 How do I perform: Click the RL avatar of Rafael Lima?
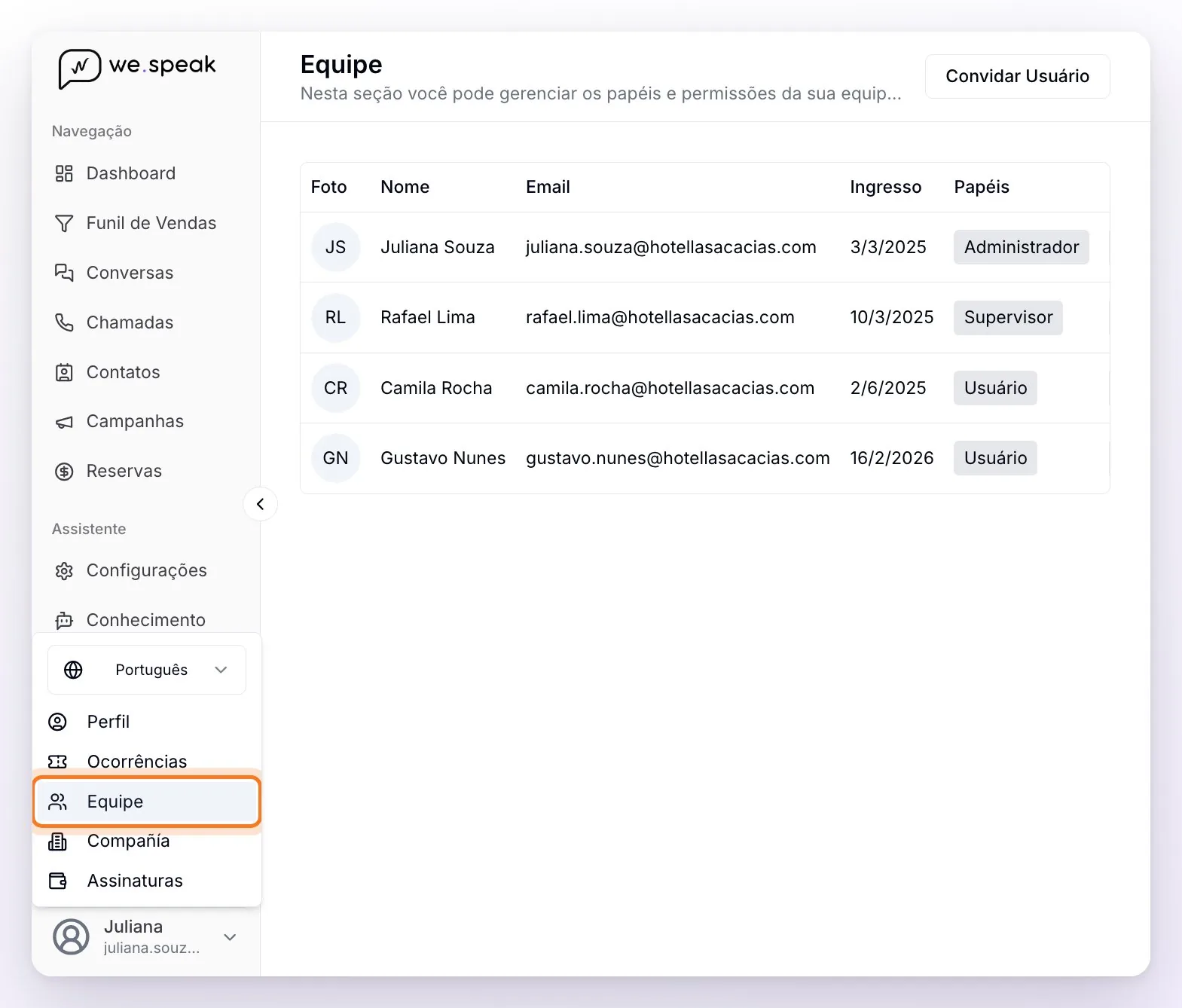pos(335,317)
